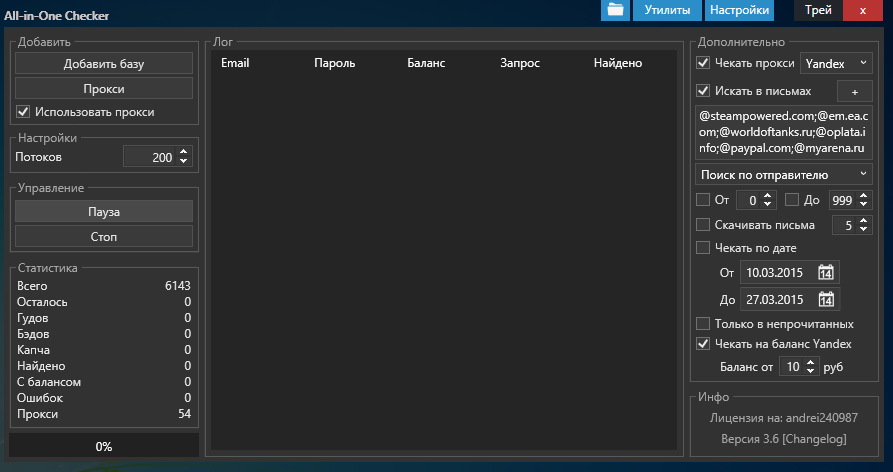Increase Потоков thread count
This screenshot has width=893, height=472.
(x=183, y=152)
